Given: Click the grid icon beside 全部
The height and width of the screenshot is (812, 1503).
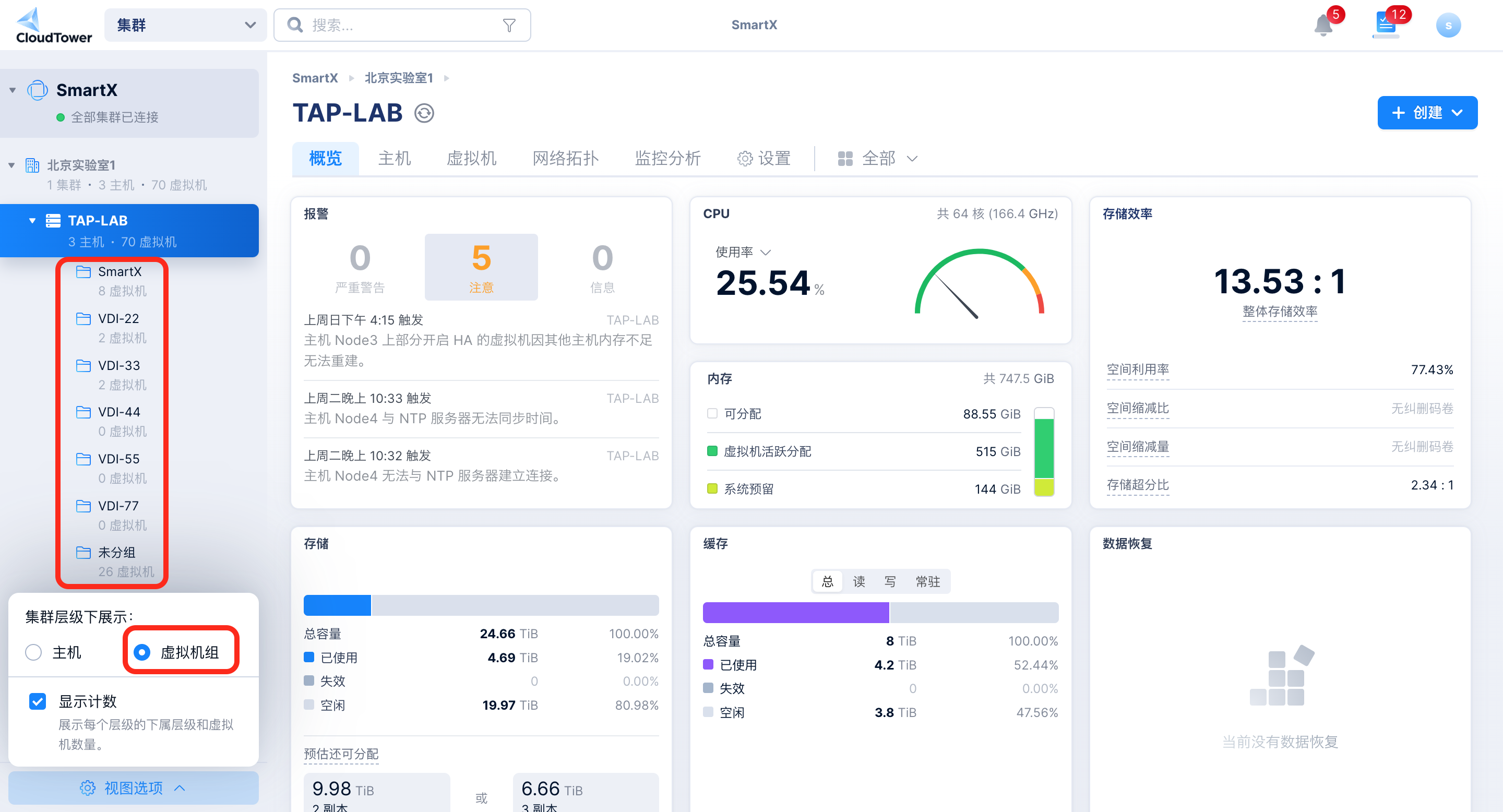Looking at the screenshot, I should [845, 159].
